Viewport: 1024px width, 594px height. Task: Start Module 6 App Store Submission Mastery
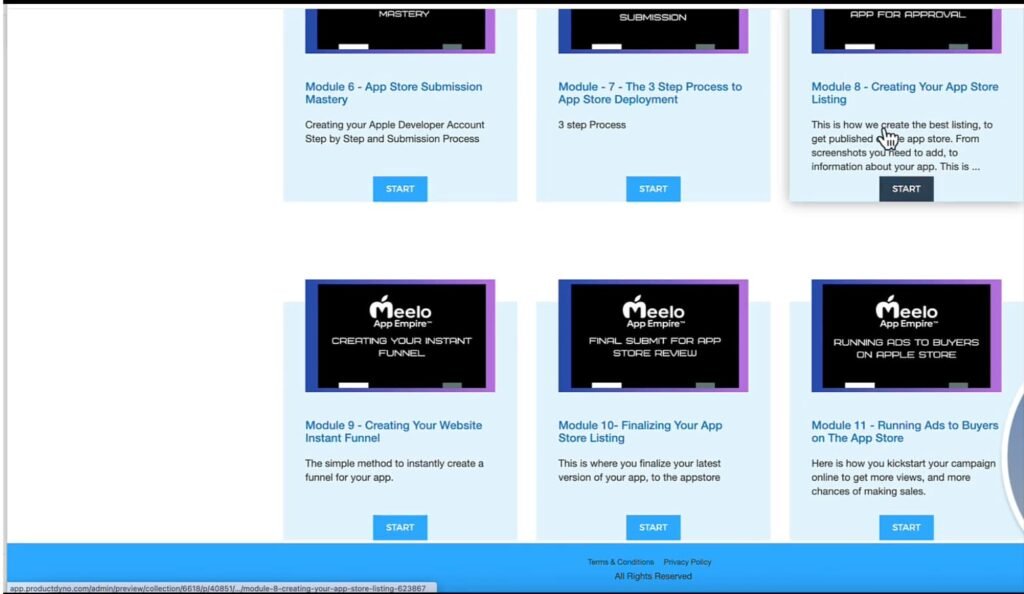(x=400, y=189)
